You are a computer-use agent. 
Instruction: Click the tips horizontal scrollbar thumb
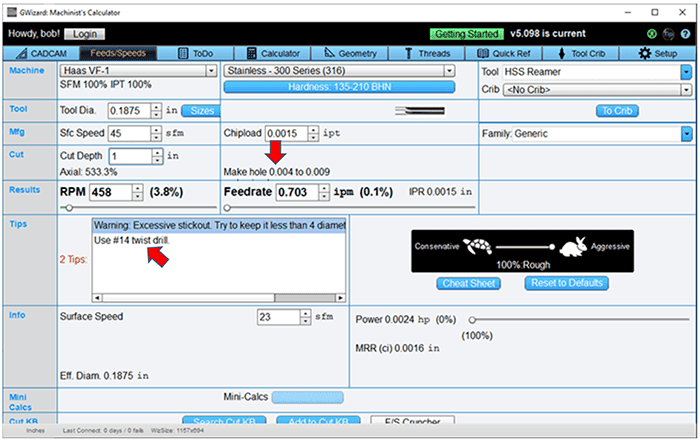click(x=305, y=298)
